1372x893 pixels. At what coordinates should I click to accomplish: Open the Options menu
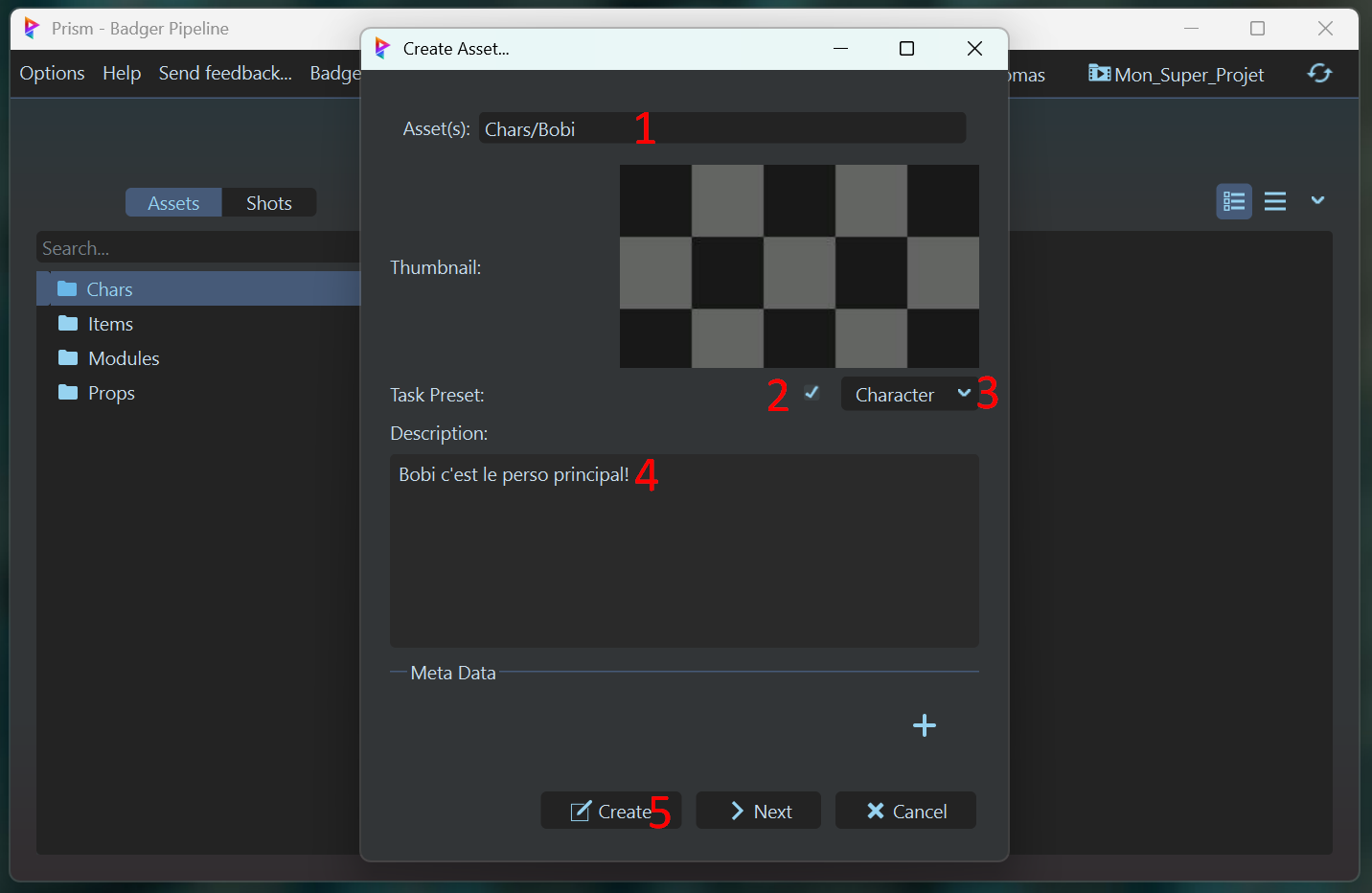click(x=52, y=74)
